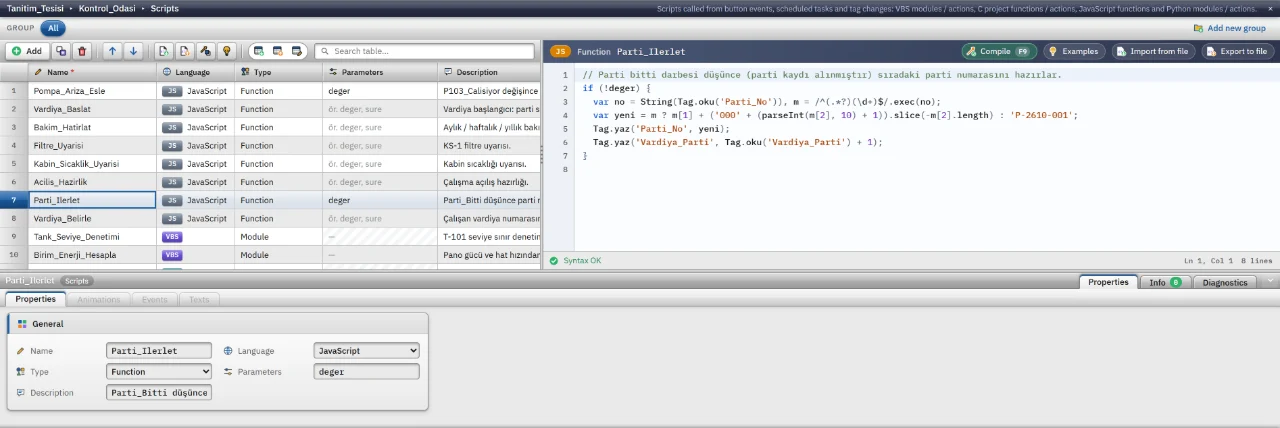Open the Language dropdown JavaScript
The width and height of the screenshot is (1280, 428).
366,351
